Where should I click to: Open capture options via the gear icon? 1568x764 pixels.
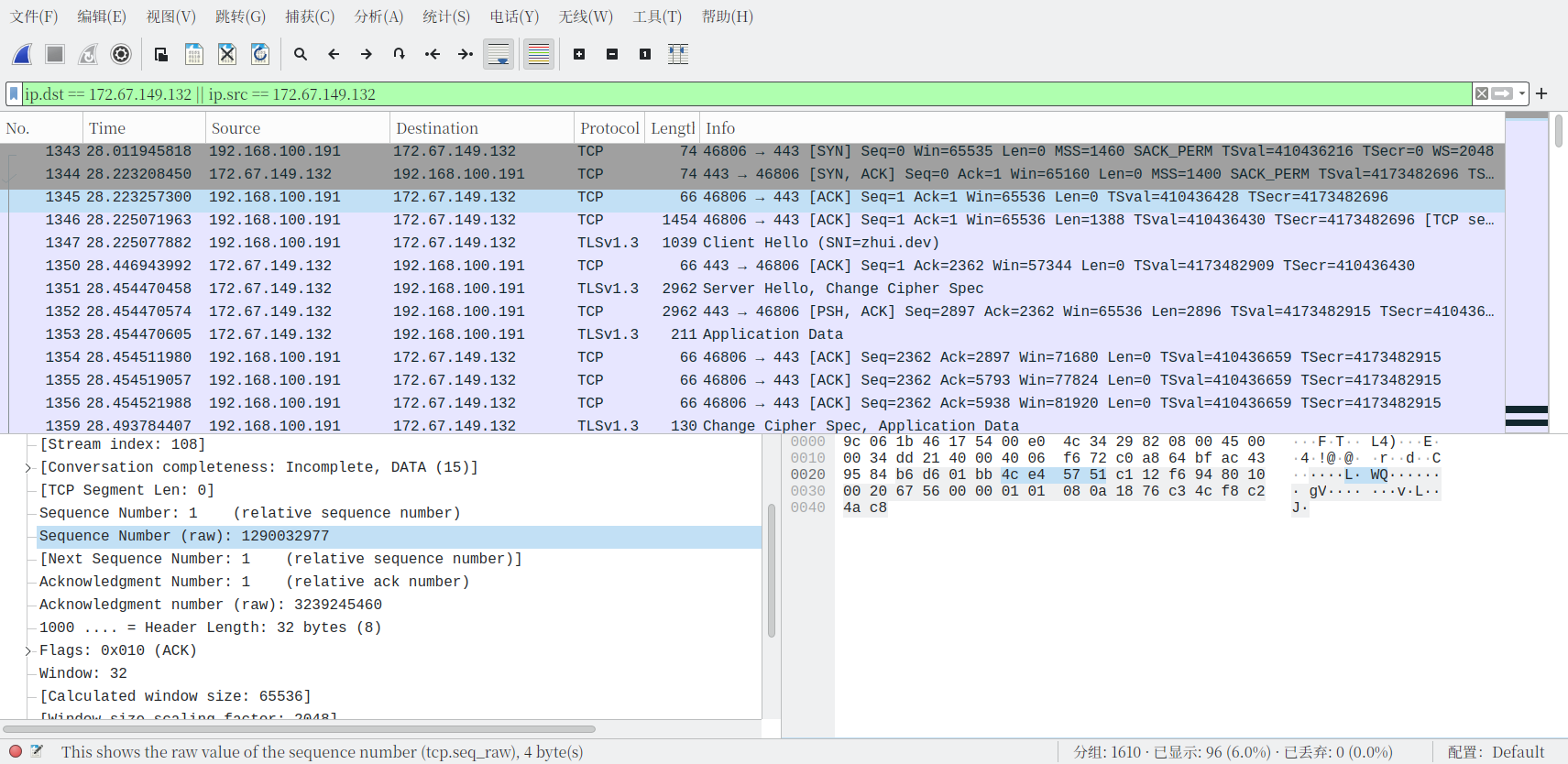click(x=121, y=54)
